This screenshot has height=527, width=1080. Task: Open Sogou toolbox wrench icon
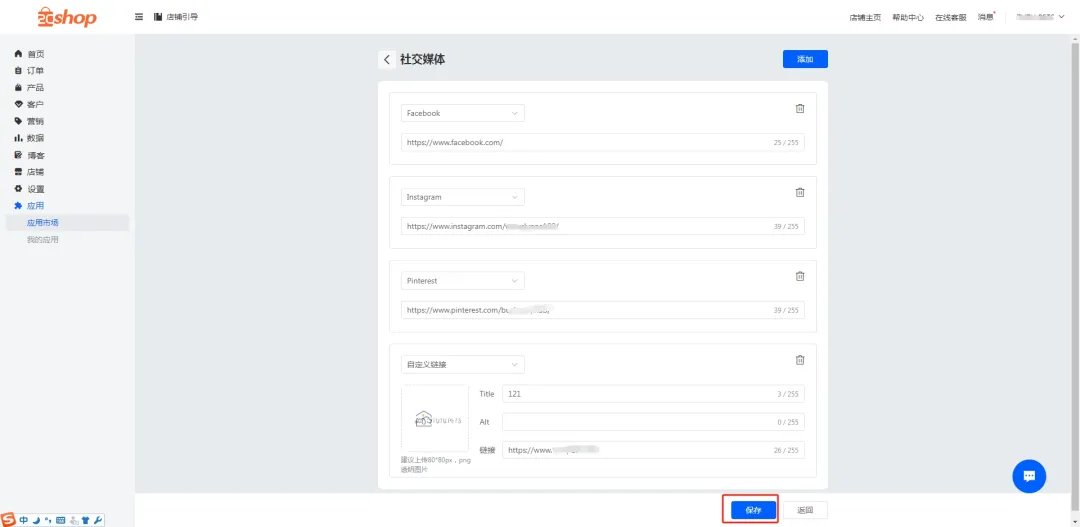click(x=97, y=521)
